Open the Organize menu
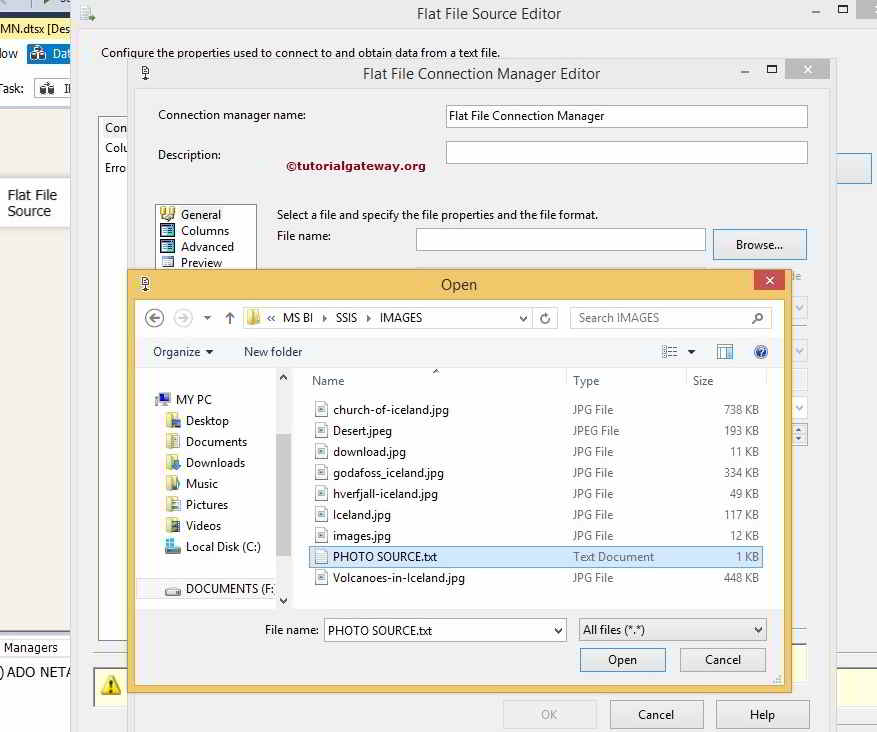This screenshot has height=732, width=877. (x=183, y=352)
